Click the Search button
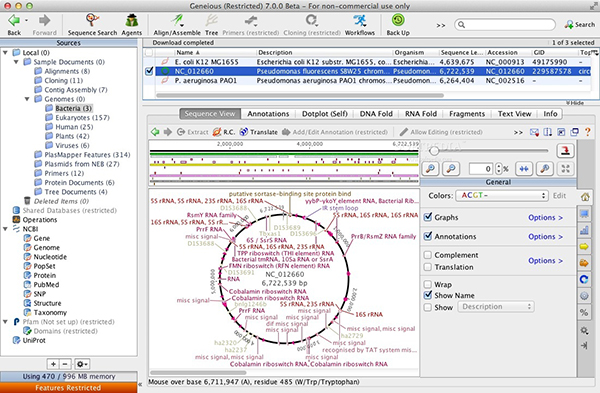600x393 pixels. coord(580,25)
